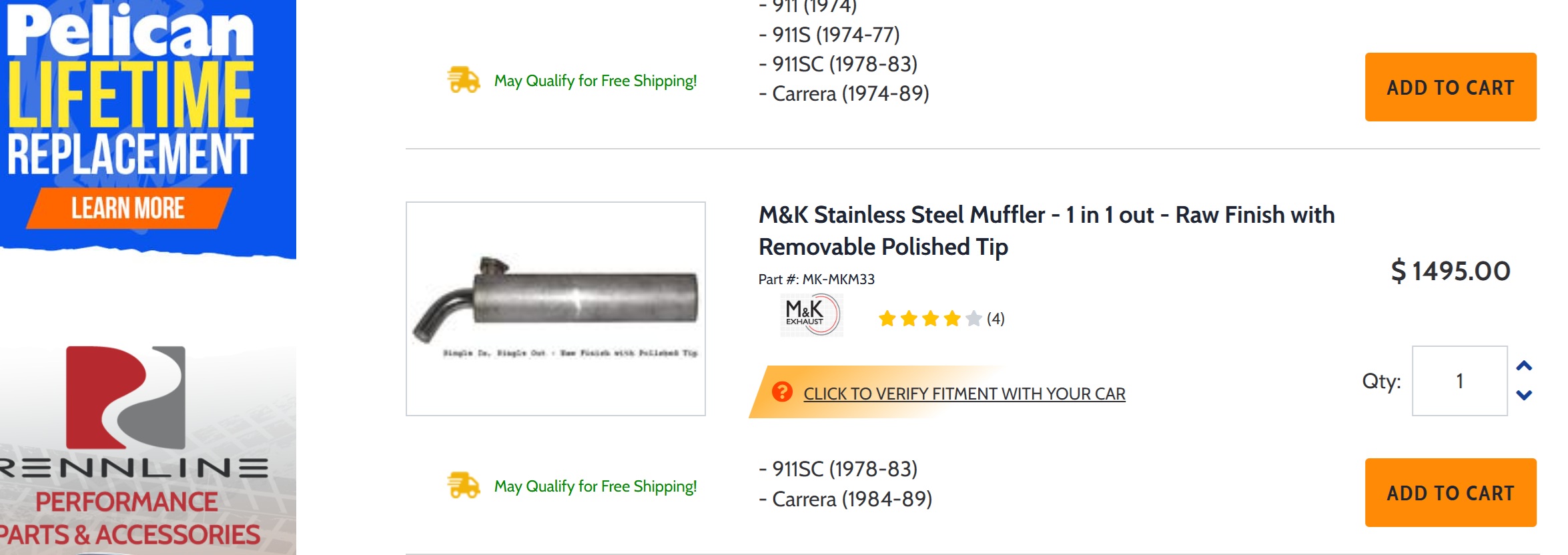
Task: Decrease quantity with the down arrow
Action: [x=1524, y=395]
